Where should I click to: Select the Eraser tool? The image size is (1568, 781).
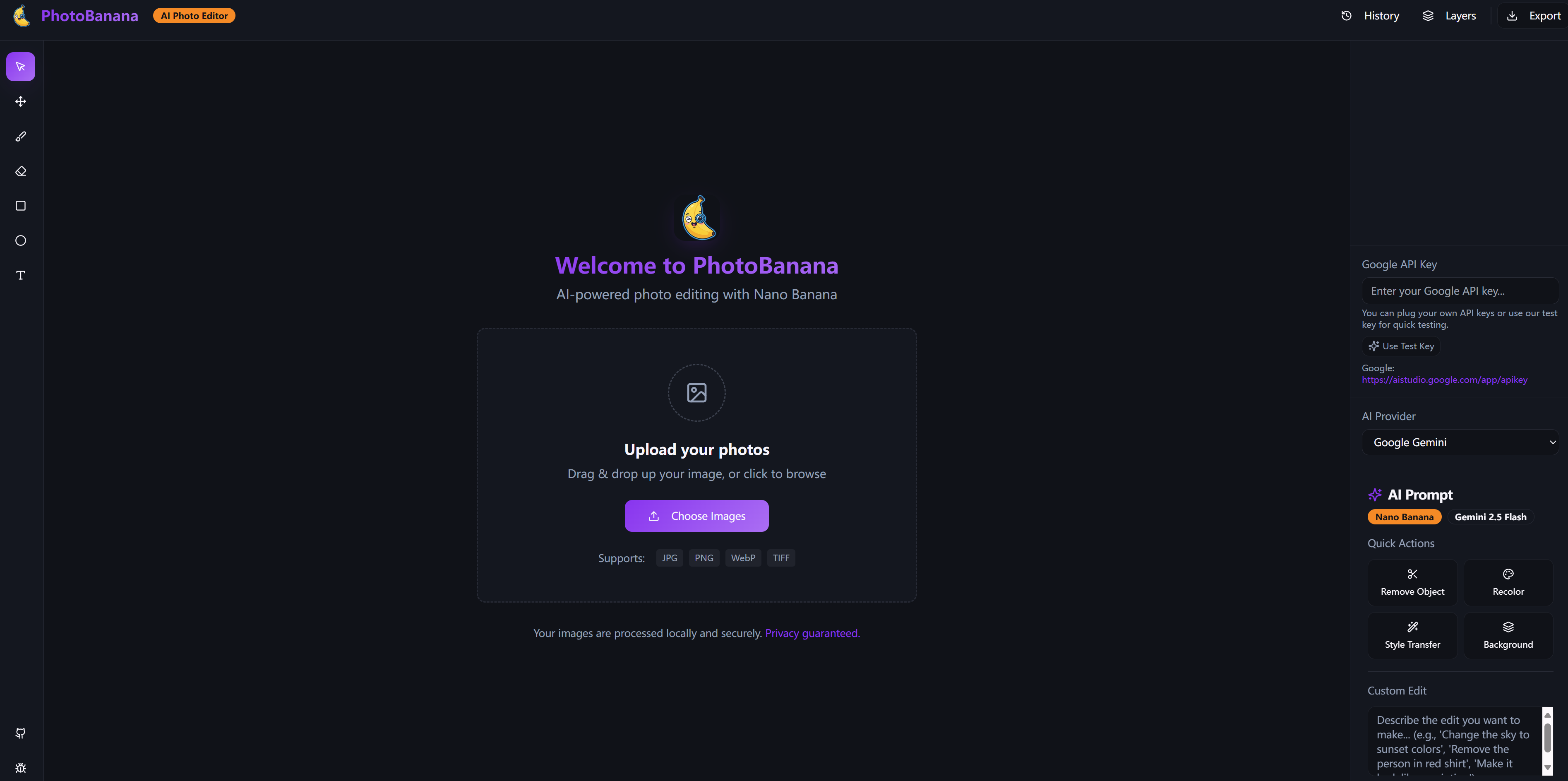21,171
